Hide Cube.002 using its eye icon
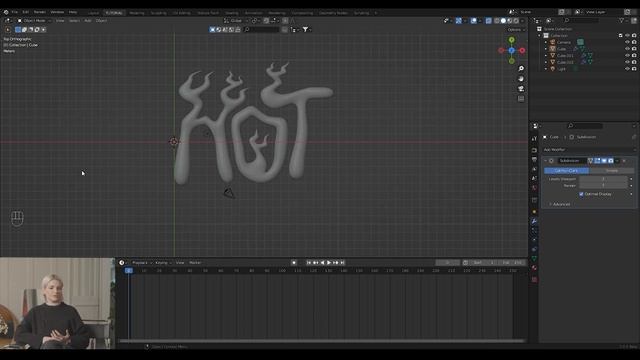This screenshot has height=360, width=640. coord(627,62)
